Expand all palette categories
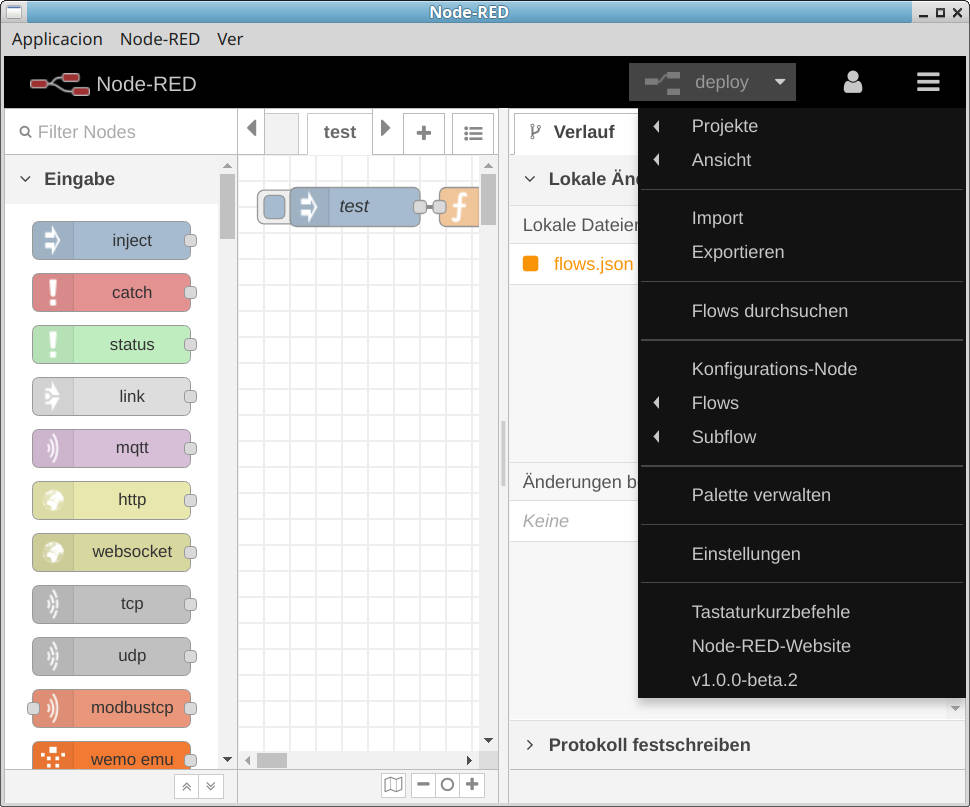Viewport: 970px width, 807px height. point(210,787)
